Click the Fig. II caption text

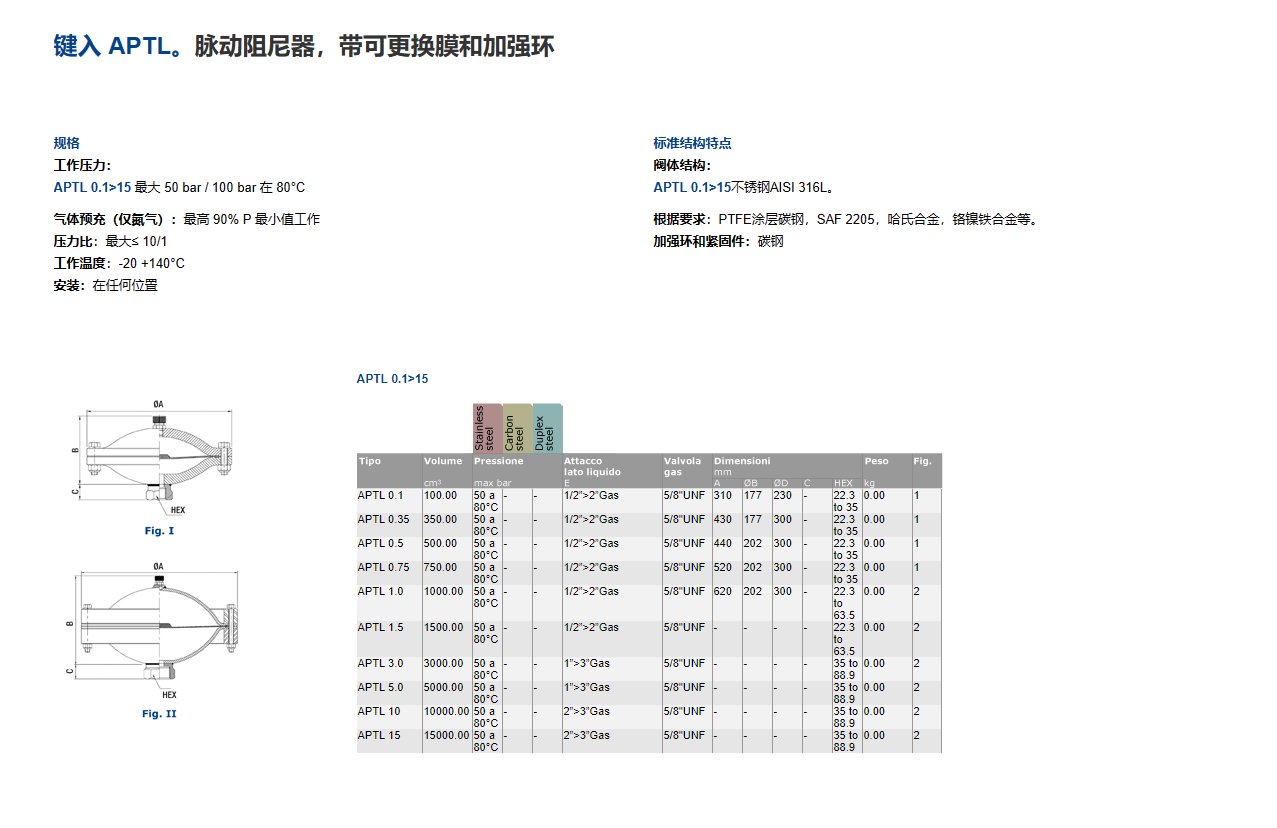(158, 714)
